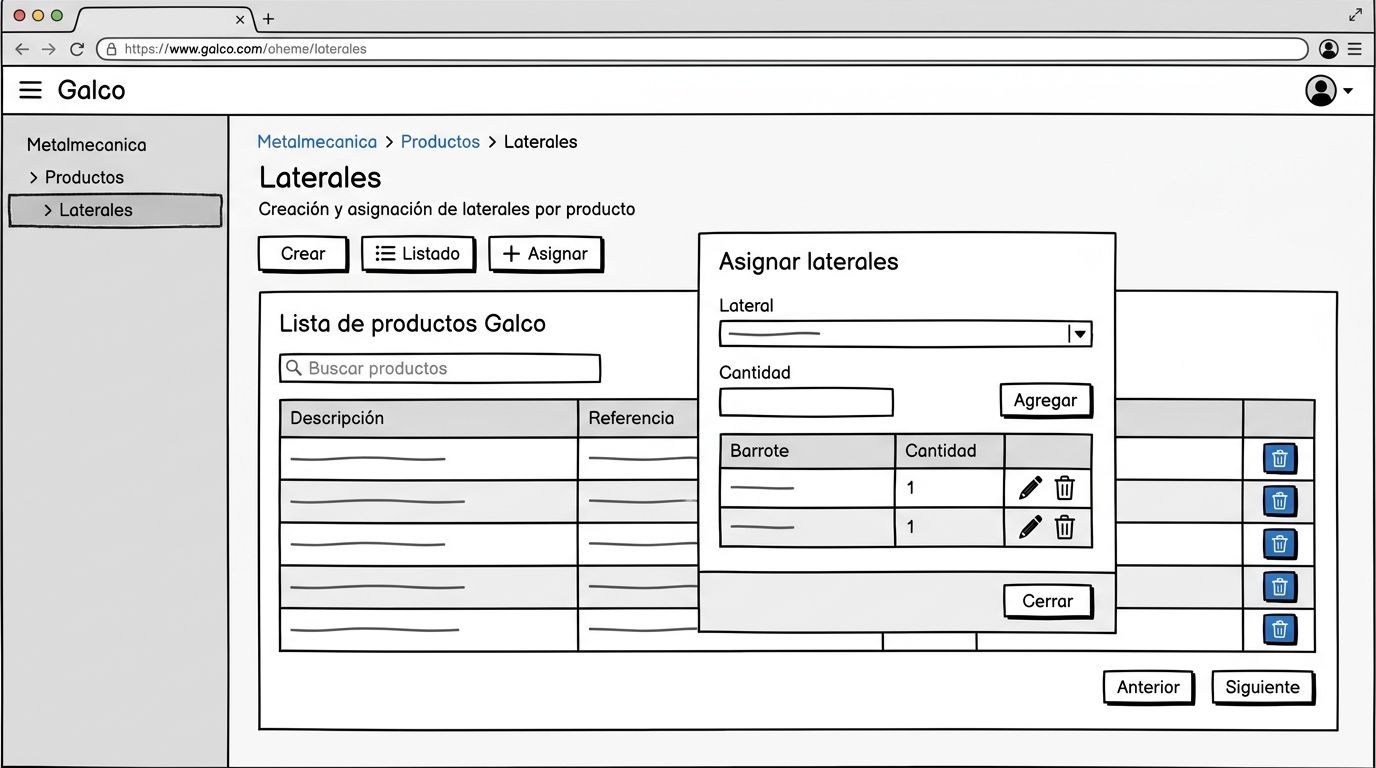This screenshot has width=1376, height=768.
Task: Go to the next page with Siguiente
Action: click(x=1262, y=688)
